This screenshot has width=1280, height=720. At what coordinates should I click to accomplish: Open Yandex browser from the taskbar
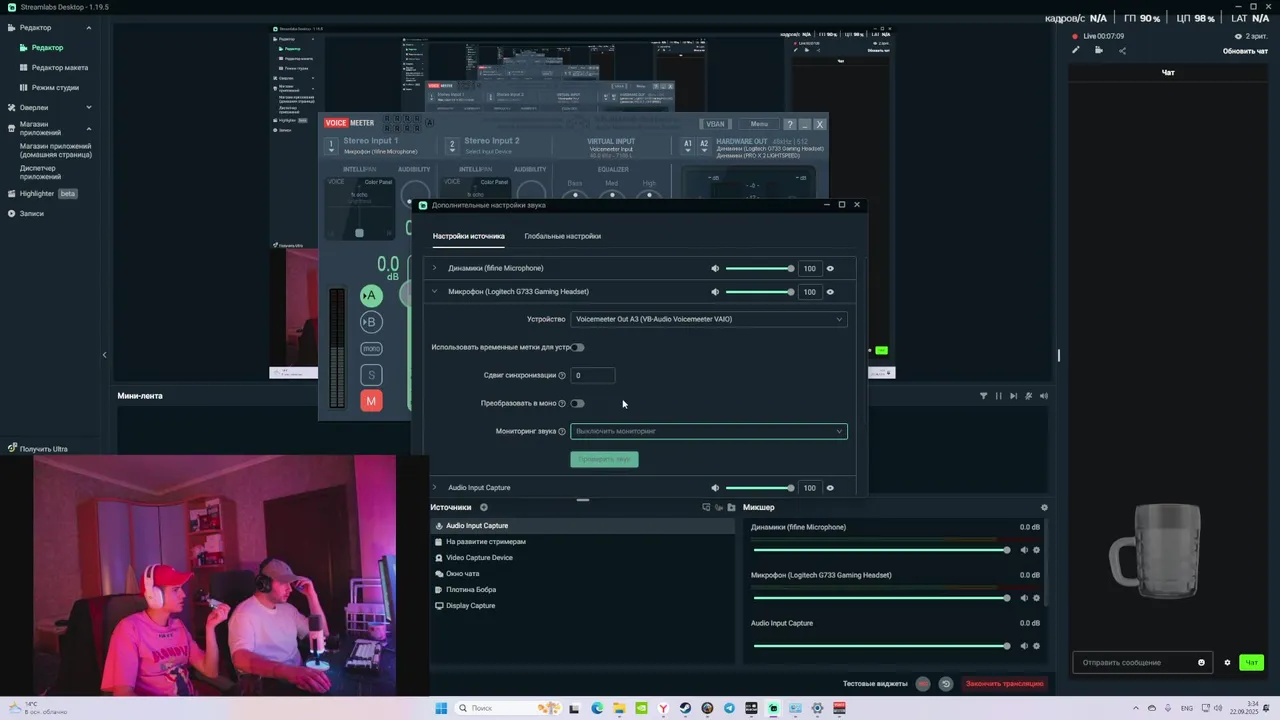coord(663,708)
